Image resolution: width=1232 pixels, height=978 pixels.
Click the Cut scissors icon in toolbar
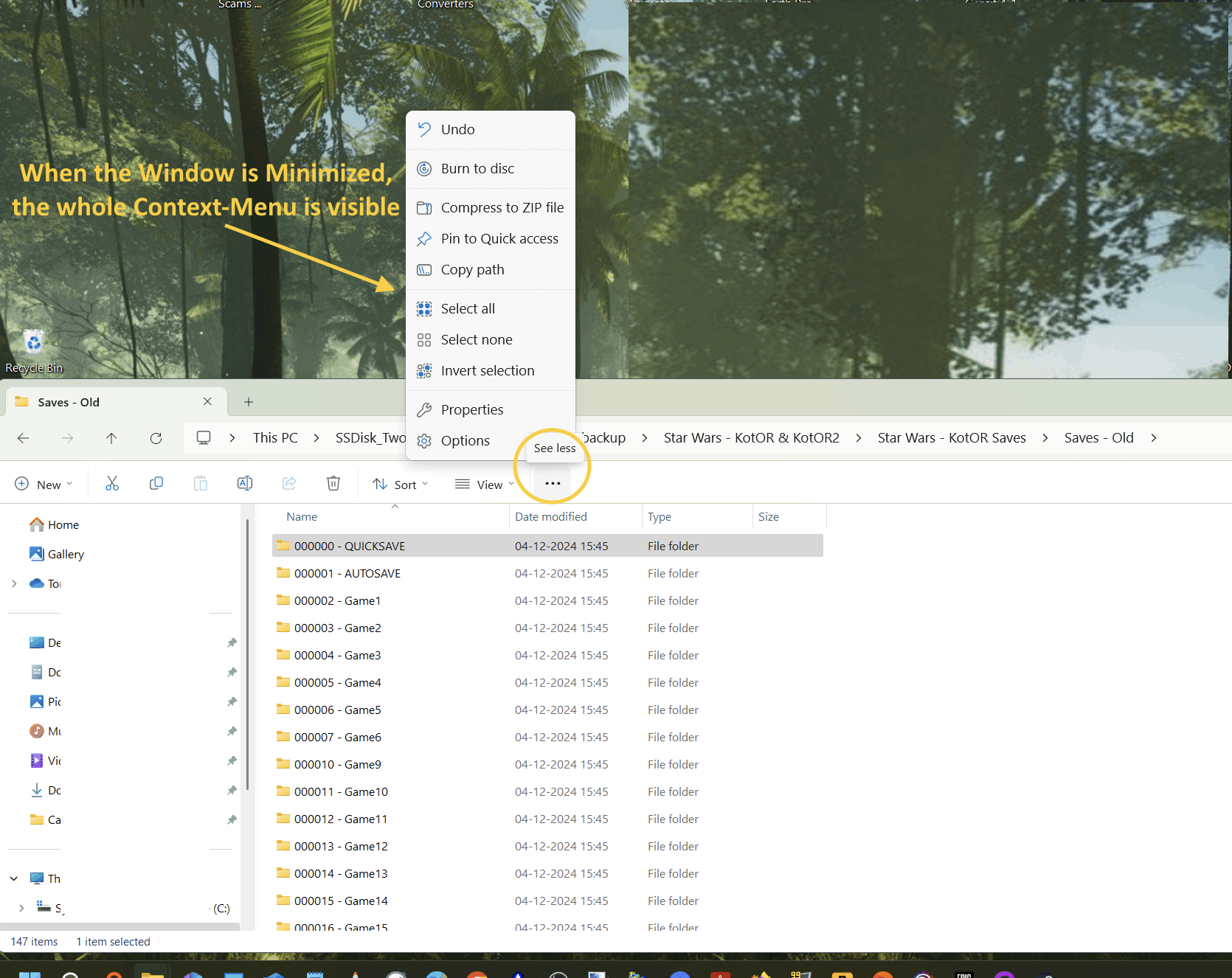112,484
